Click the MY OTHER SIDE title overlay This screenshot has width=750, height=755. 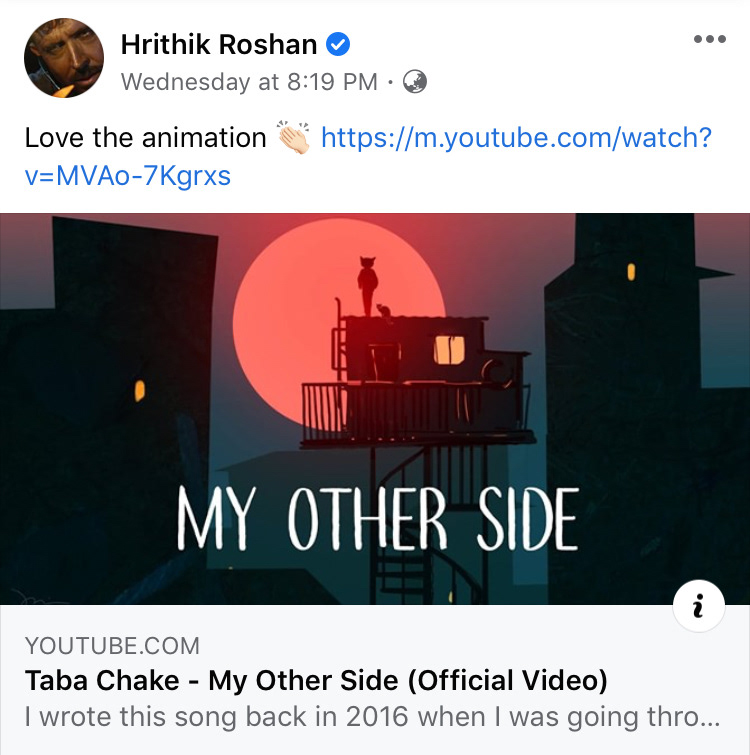point(377,518)
